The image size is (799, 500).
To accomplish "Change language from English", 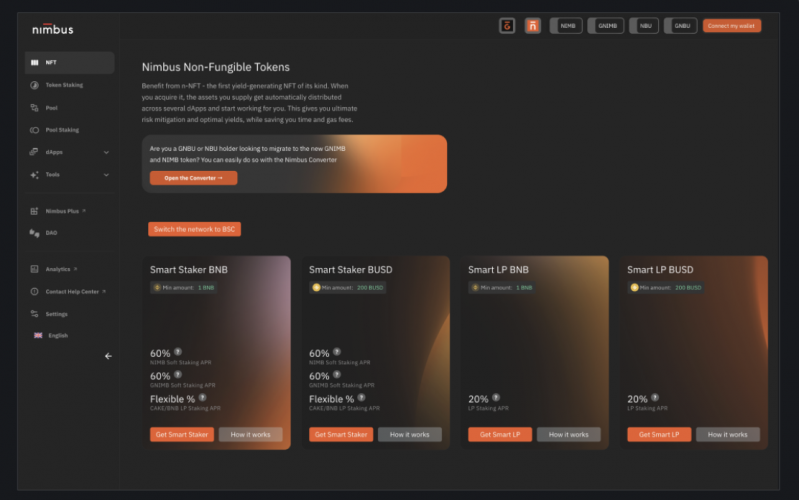I will point(58,335).
